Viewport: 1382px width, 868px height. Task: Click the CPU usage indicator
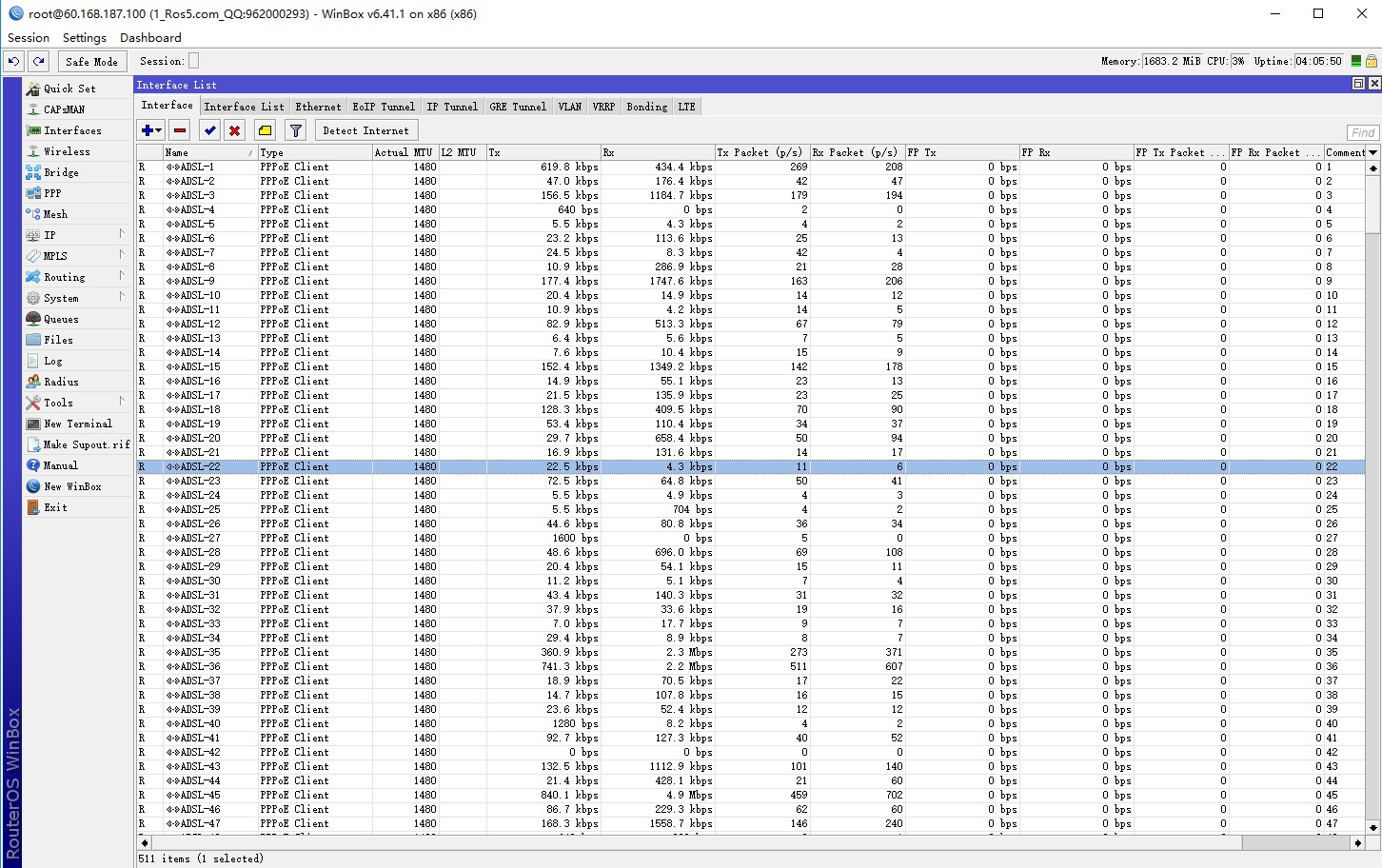pyautogui.click(x=1238, y=61)
